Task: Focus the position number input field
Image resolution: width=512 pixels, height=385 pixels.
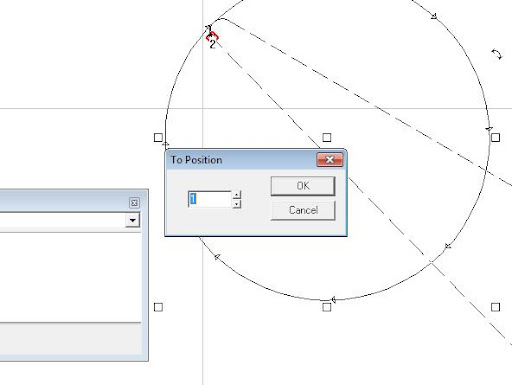Action: [x=210, y=199]
